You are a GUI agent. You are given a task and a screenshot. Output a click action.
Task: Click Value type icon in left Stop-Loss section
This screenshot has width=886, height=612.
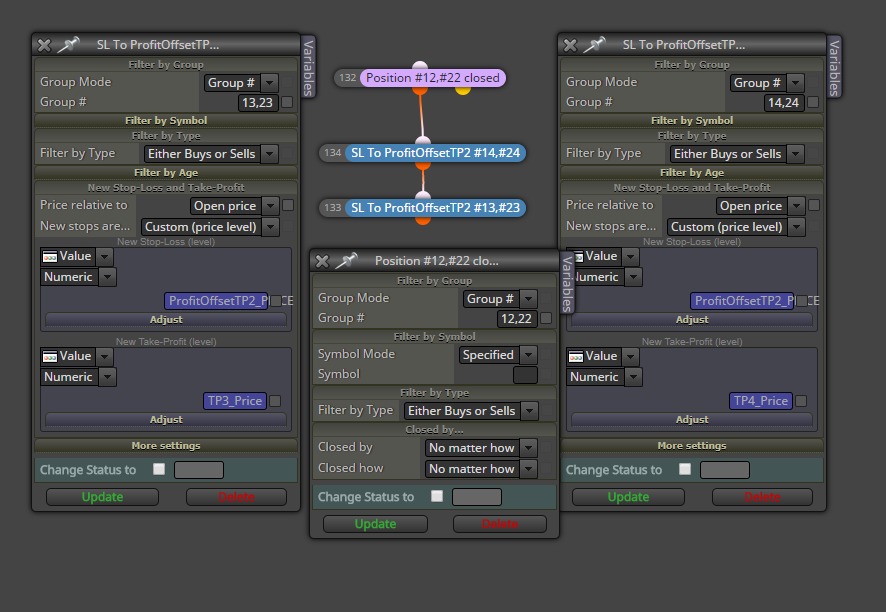tap(50, 257)
